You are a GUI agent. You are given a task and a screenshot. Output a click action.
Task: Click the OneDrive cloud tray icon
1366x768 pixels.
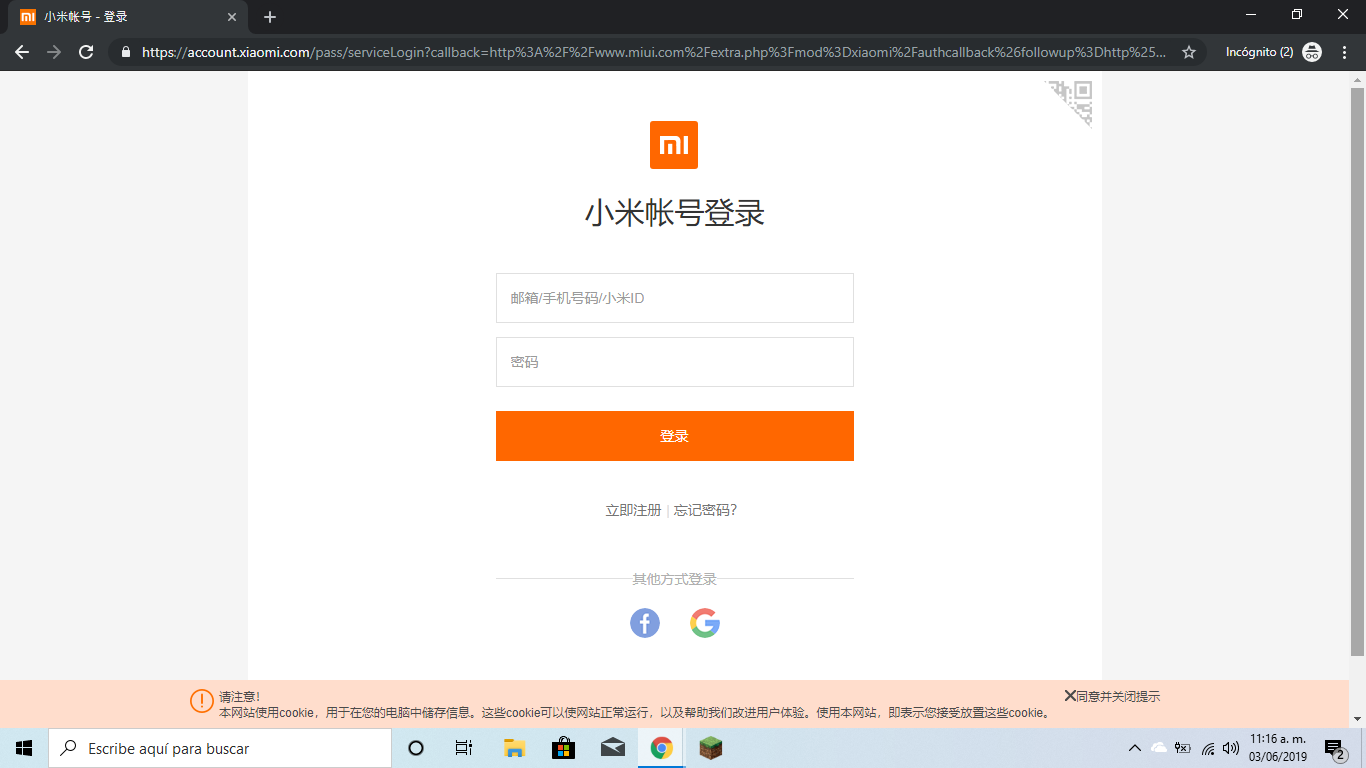pos(1159,748)
